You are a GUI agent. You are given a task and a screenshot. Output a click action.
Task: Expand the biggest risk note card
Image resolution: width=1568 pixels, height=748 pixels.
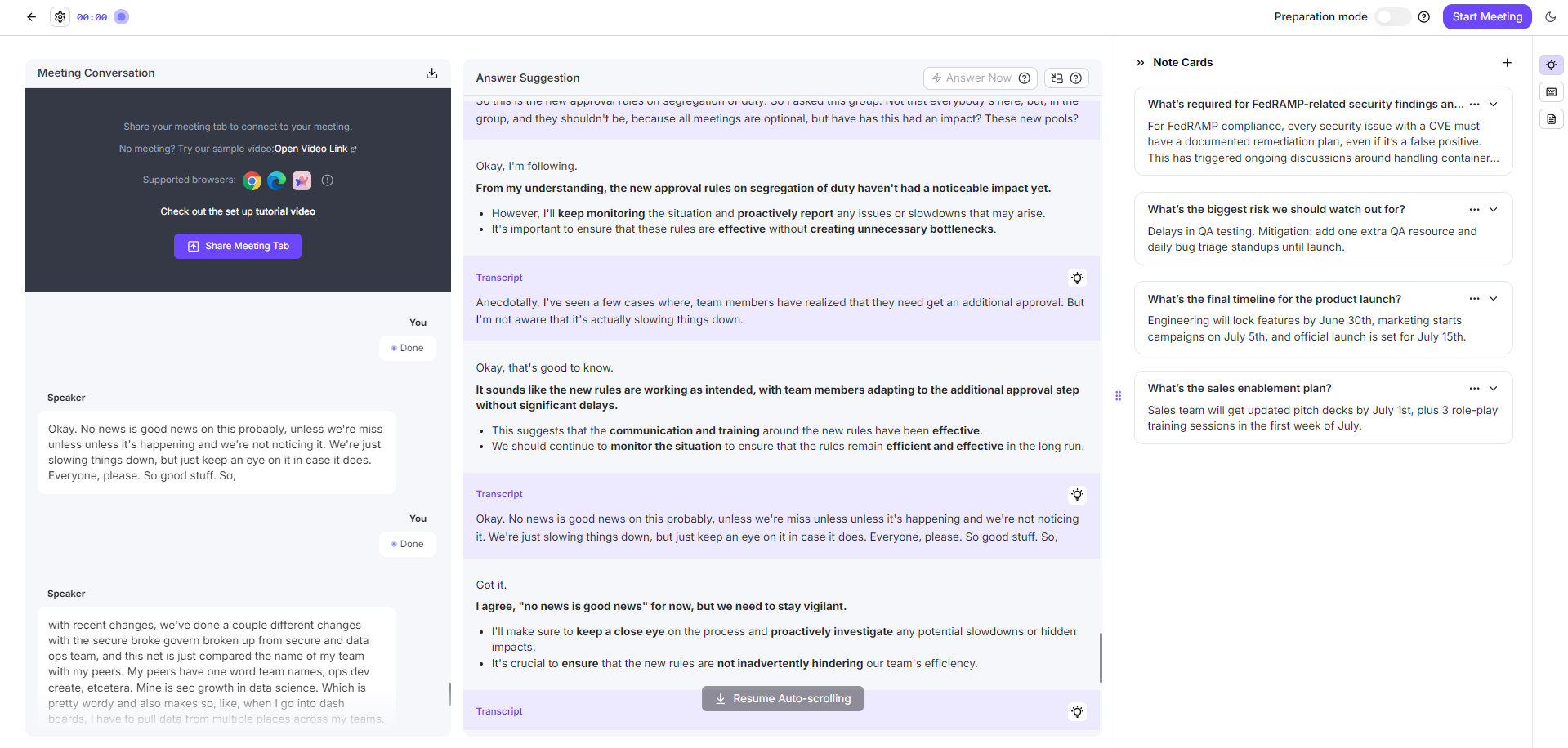(1494, 210)
